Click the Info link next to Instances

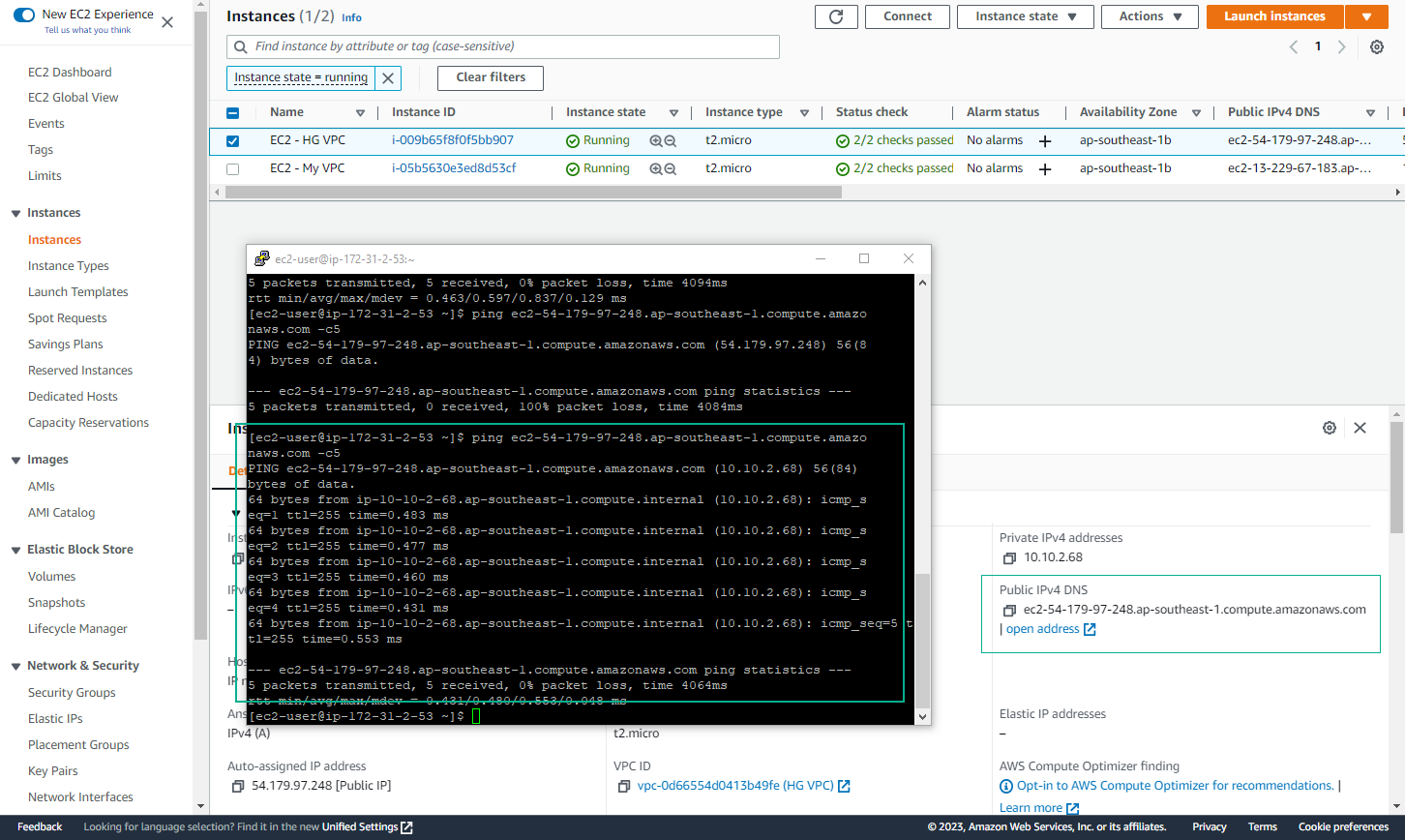(351, 18)
